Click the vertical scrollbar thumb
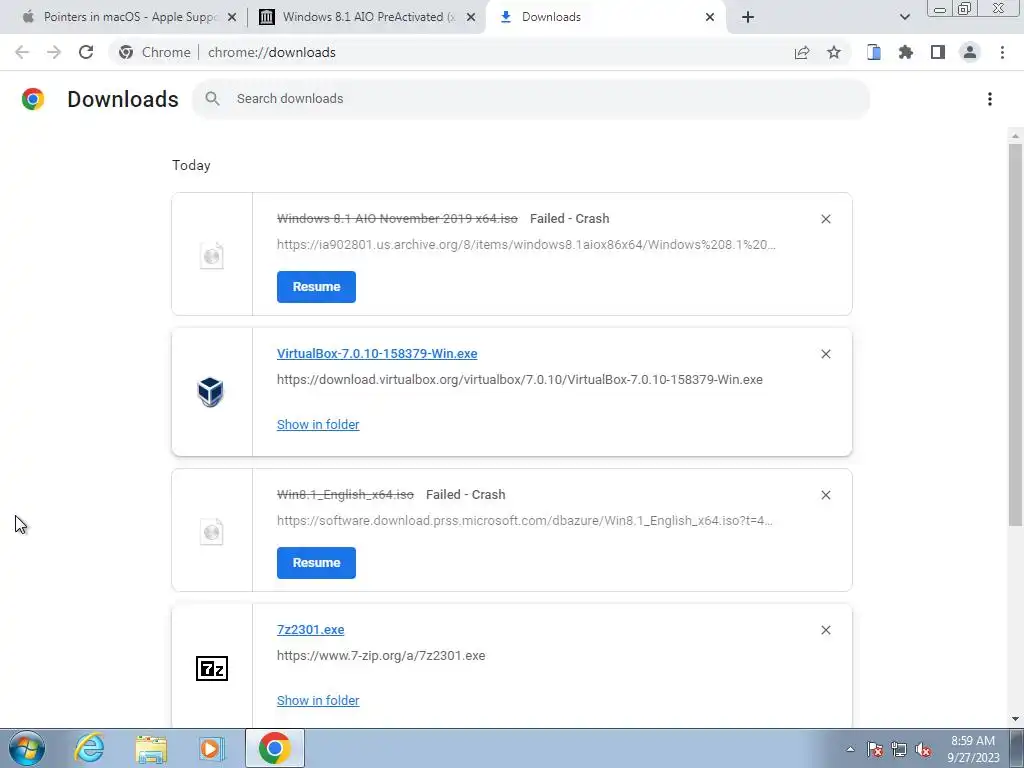The width and height of the screenshot is (1024, 768). click(1015, 334)
